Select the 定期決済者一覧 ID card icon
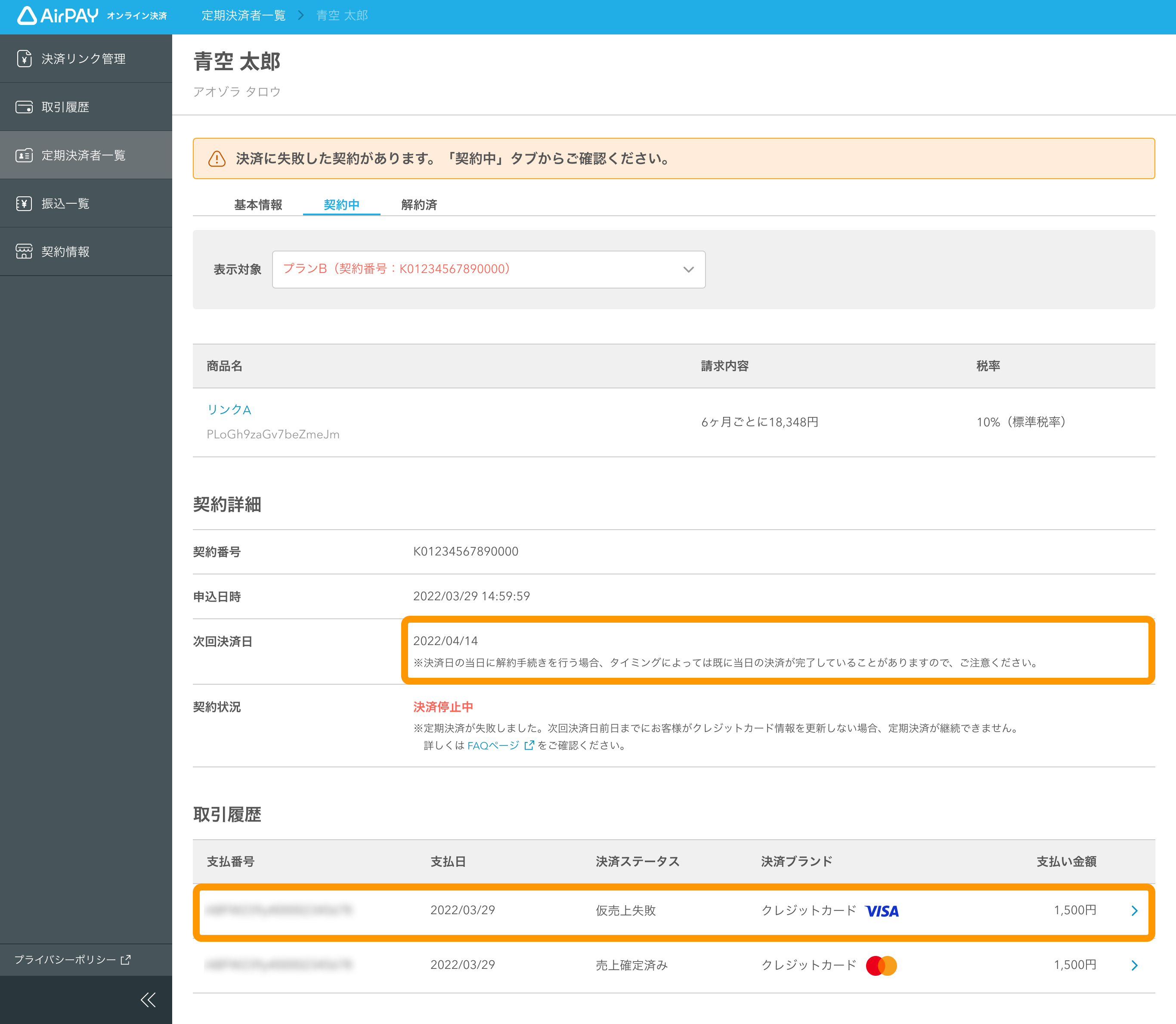 tap(24, 155)
